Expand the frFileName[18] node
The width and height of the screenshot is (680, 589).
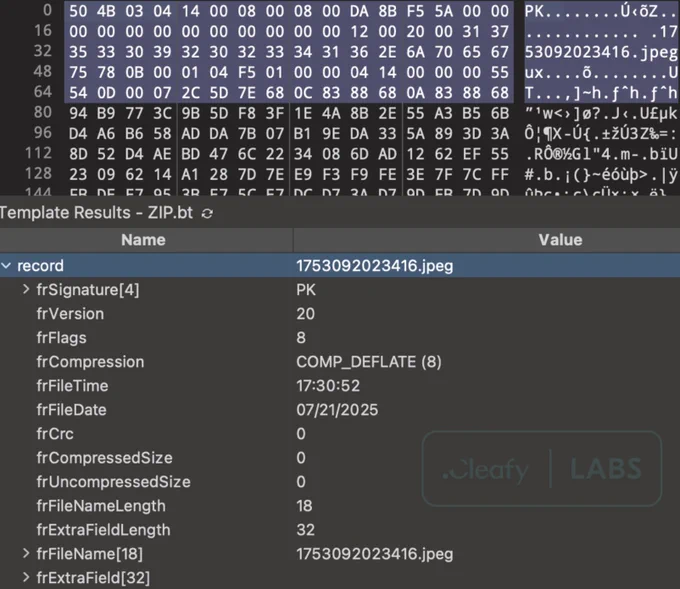click(x=26, y=553)
